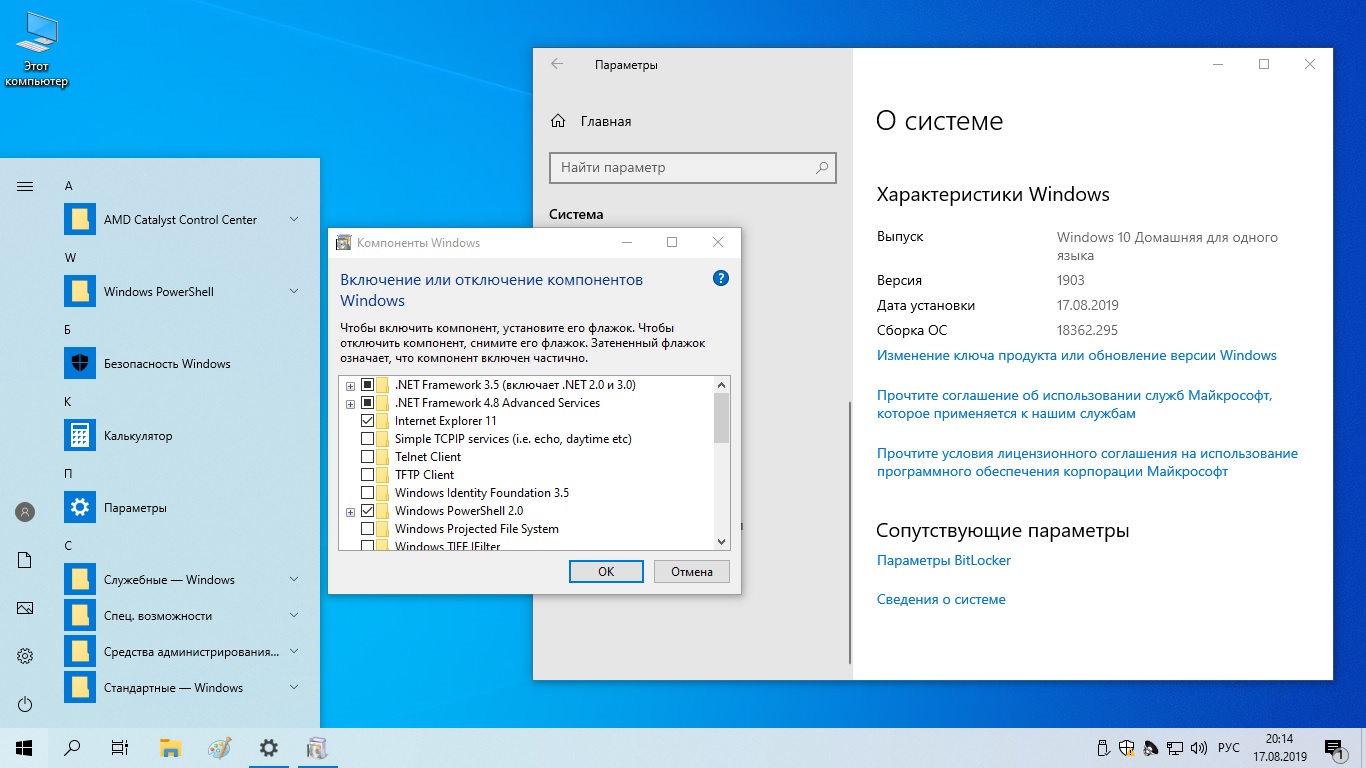Click the safely remove USB tray icon
This screenshot has width=1366, height=768.
coord(1103,748)
